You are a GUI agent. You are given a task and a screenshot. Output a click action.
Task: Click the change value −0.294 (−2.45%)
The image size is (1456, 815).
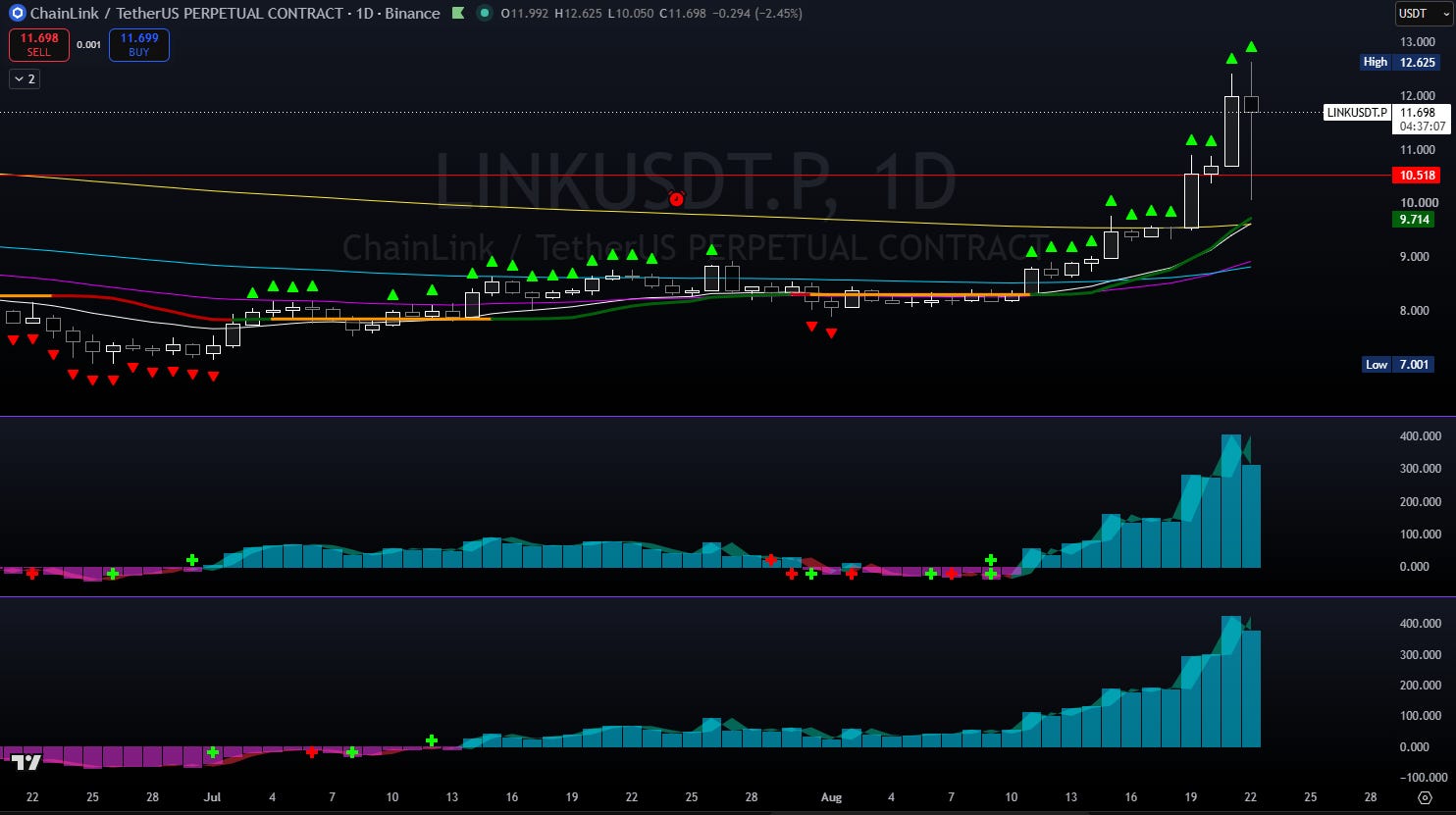756,14
